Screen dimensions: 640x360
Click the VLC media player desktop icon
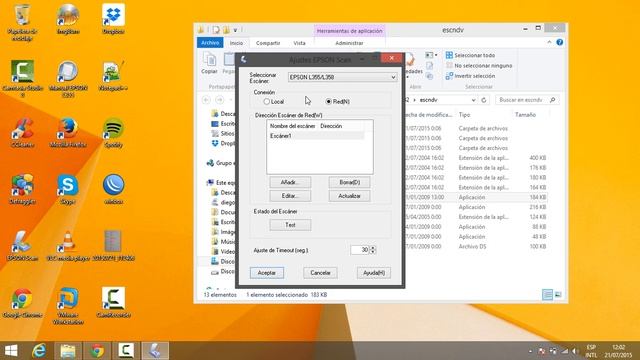(x=68, y=246)
